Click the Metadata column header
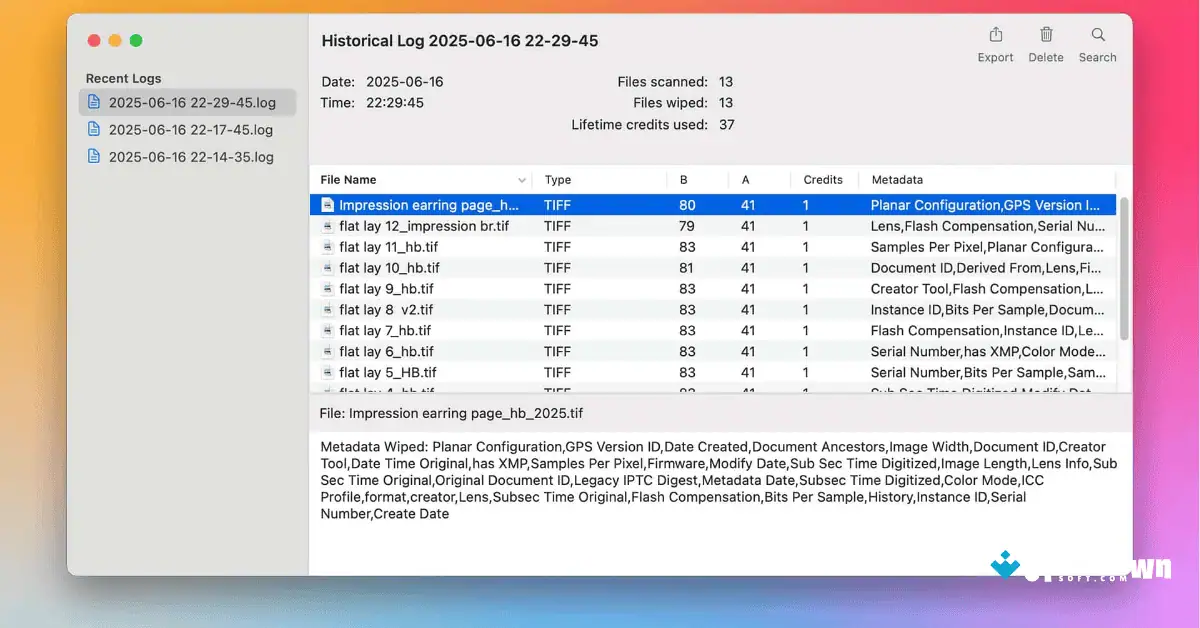 (896, 180)
